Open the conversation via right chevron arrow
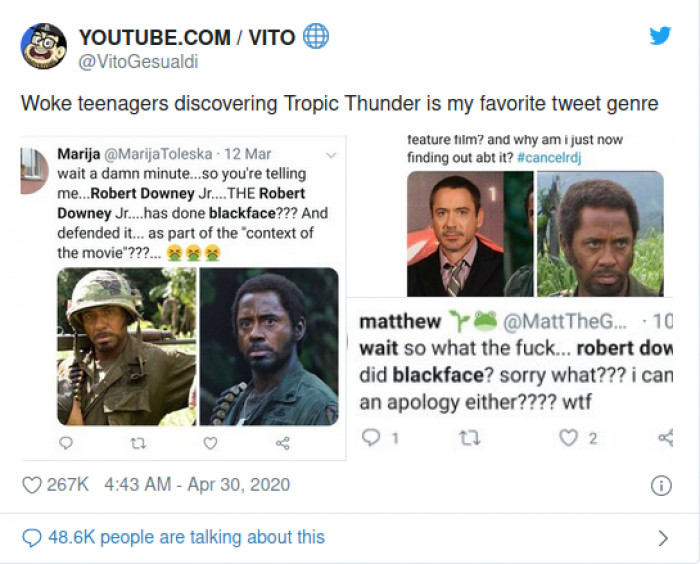This screenshot has width=700, height=564. pos(663,538)
